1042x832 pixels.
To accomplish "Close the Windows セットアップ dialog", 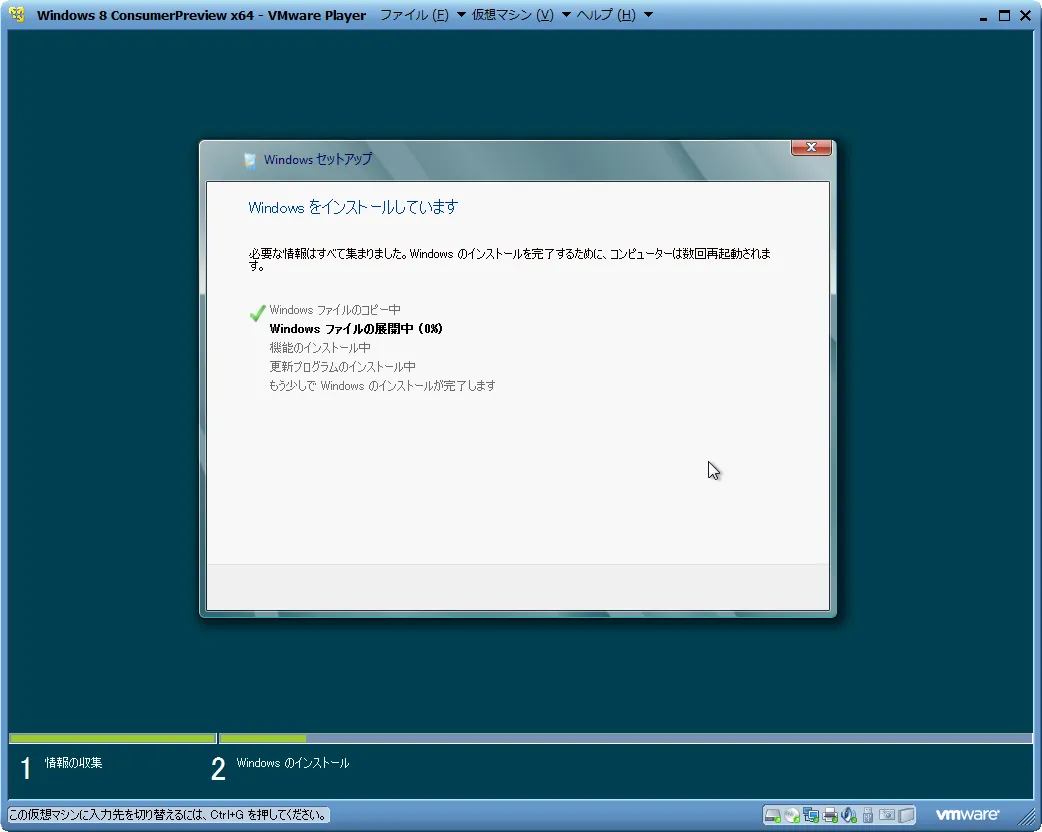I will pyautogui.click(x=811, y=148).
